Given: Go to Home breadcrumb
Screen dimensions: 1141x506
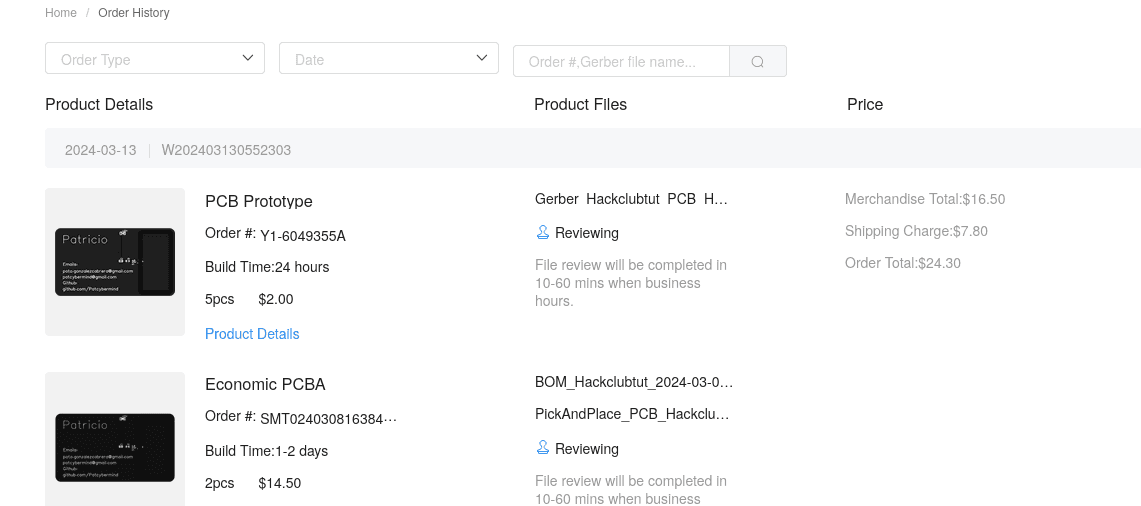Looking at the screenshot, I should [x=61, y=13].
